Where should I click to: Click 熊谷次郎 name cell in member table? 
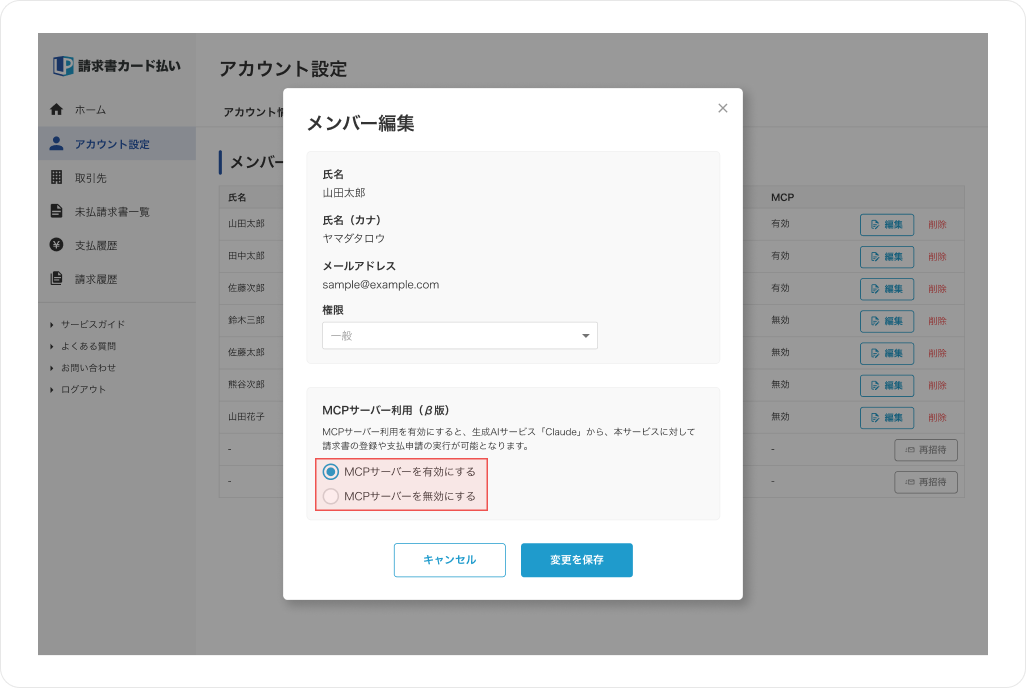[247, 384]
